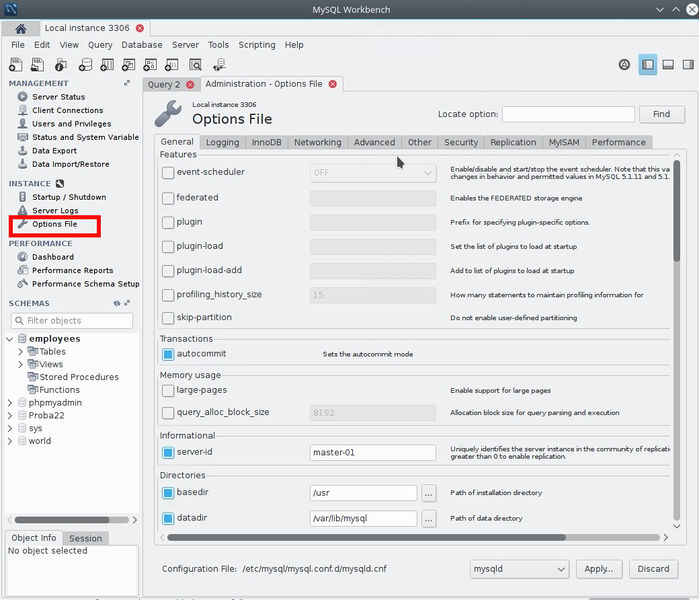
Task: Expand the Views node
Action: coord(20,365)
